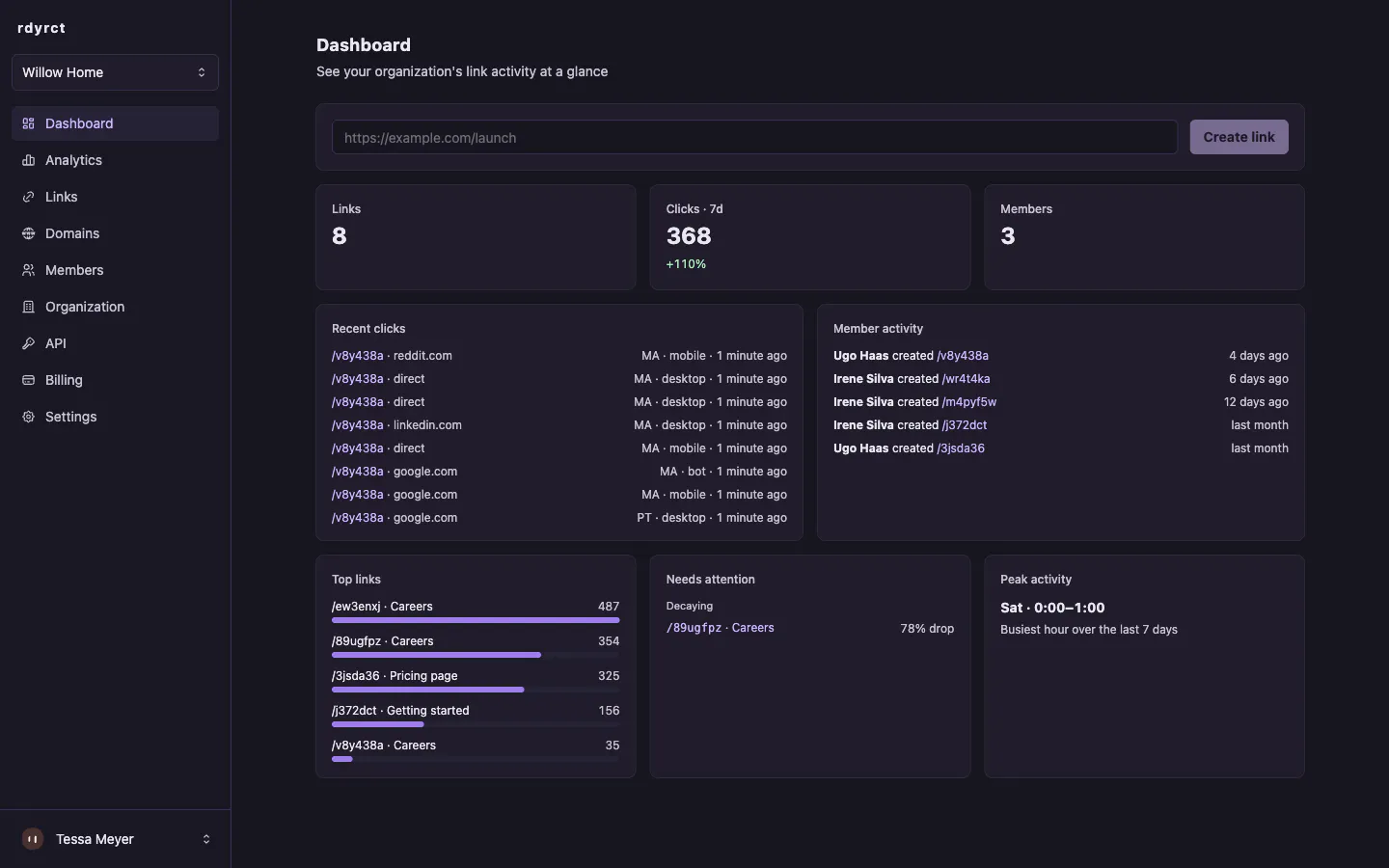This screenshot has height=868, width=1389.
Task: Click the Billing card icon
Action: tap(28, 380)
